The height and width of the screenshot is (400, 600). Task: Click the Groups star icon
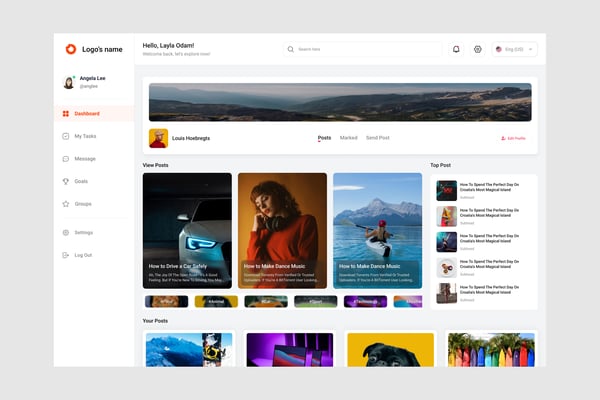click(x=66, y=204)
